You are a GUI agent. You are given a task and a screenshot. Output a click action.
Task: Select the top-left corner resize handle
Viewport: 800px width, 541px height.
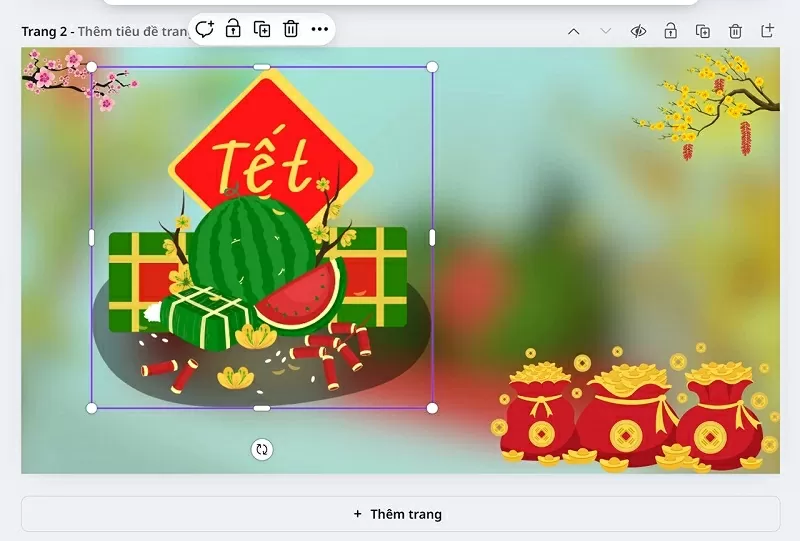point(91,67)
